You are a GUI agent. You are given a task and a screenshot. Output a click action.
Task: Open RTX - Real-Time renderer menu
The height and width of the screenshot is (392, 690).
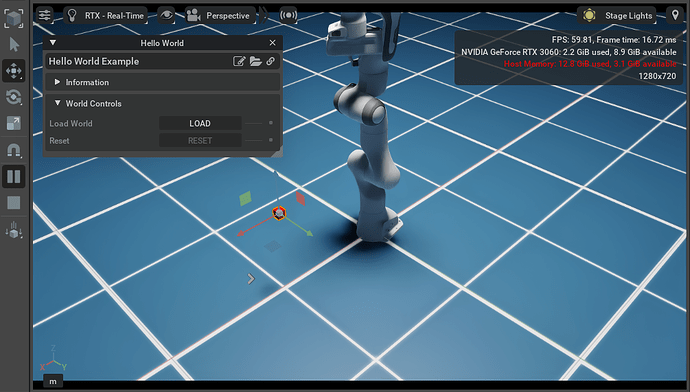106,15
